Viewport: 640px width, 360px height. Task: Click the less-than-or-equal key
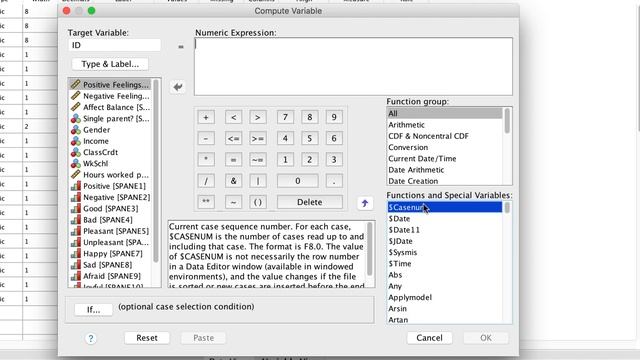coord(233,139)
